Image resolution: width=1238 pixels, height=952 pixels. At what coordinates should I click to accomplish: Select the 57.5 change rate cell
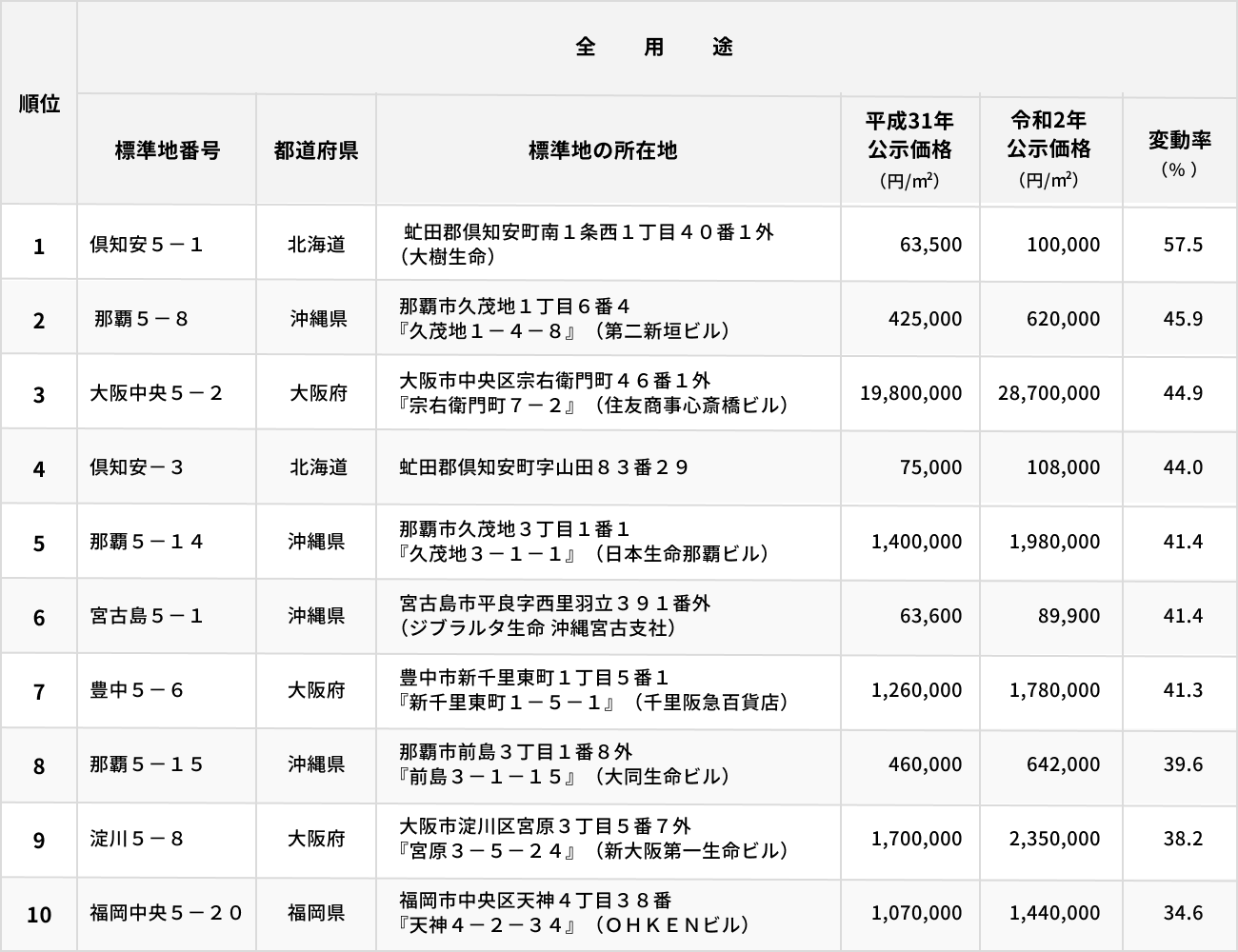pyautogui.click(x=1183, y=245)
